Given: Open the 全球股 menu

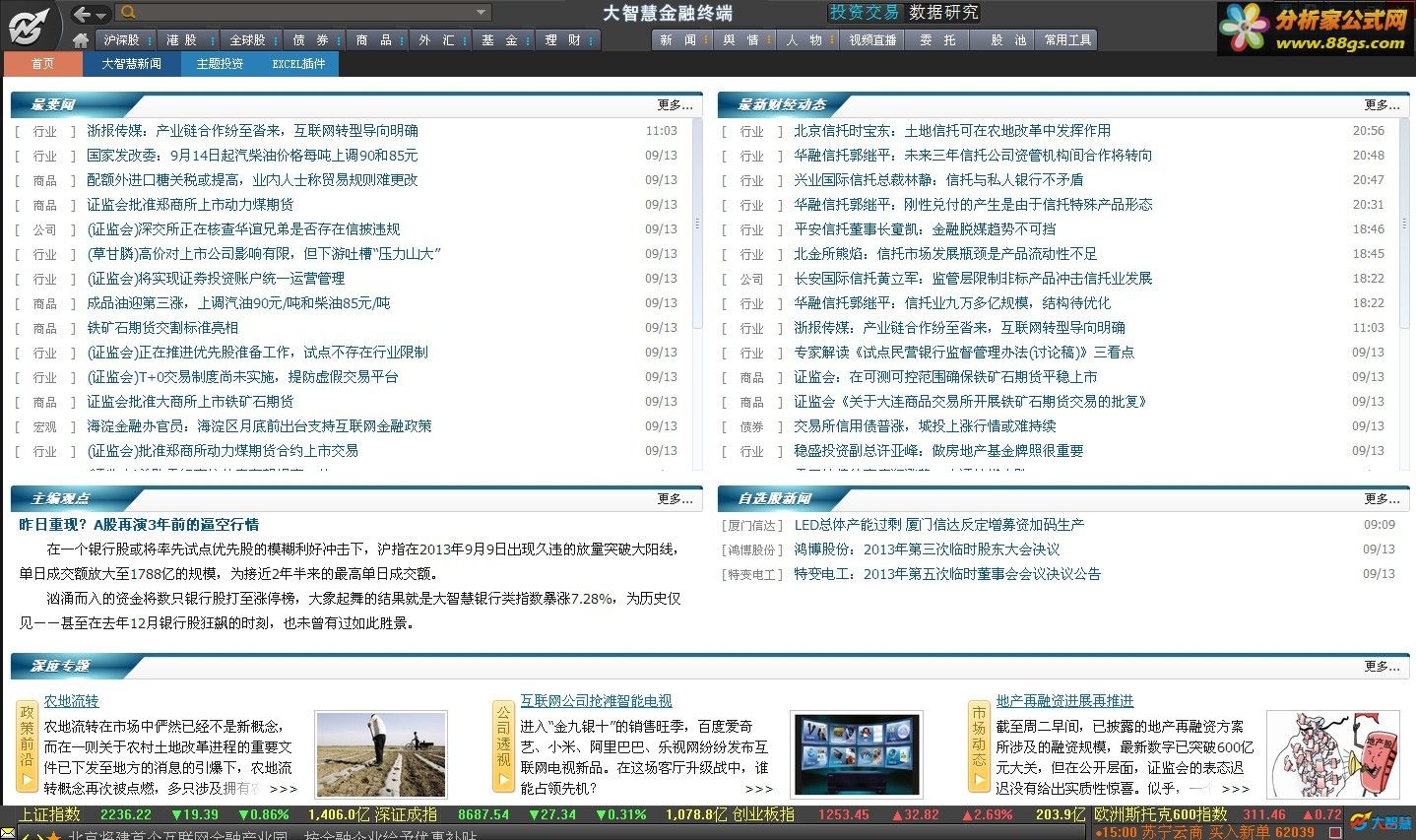Looking at the screenshot, I should 252,40.
